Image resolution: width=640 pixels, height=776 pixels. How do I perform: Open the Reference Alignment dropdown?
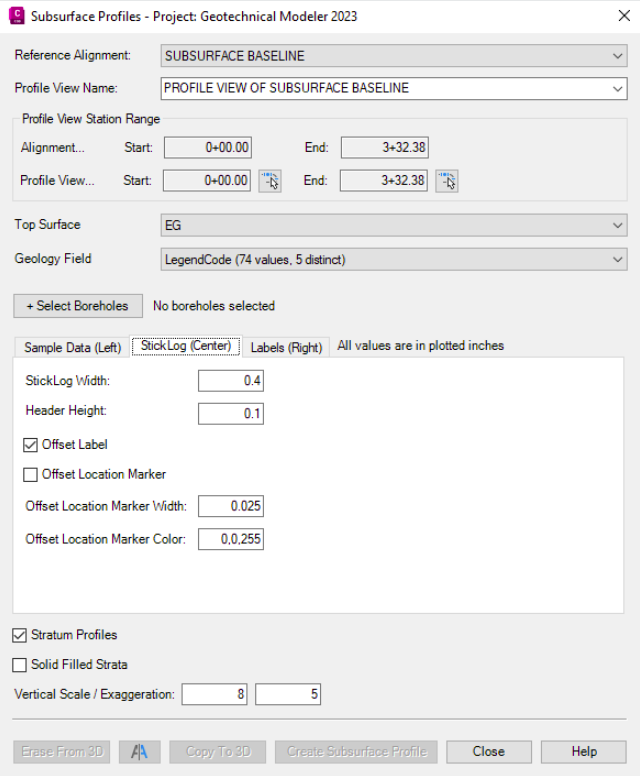[394, 56]
